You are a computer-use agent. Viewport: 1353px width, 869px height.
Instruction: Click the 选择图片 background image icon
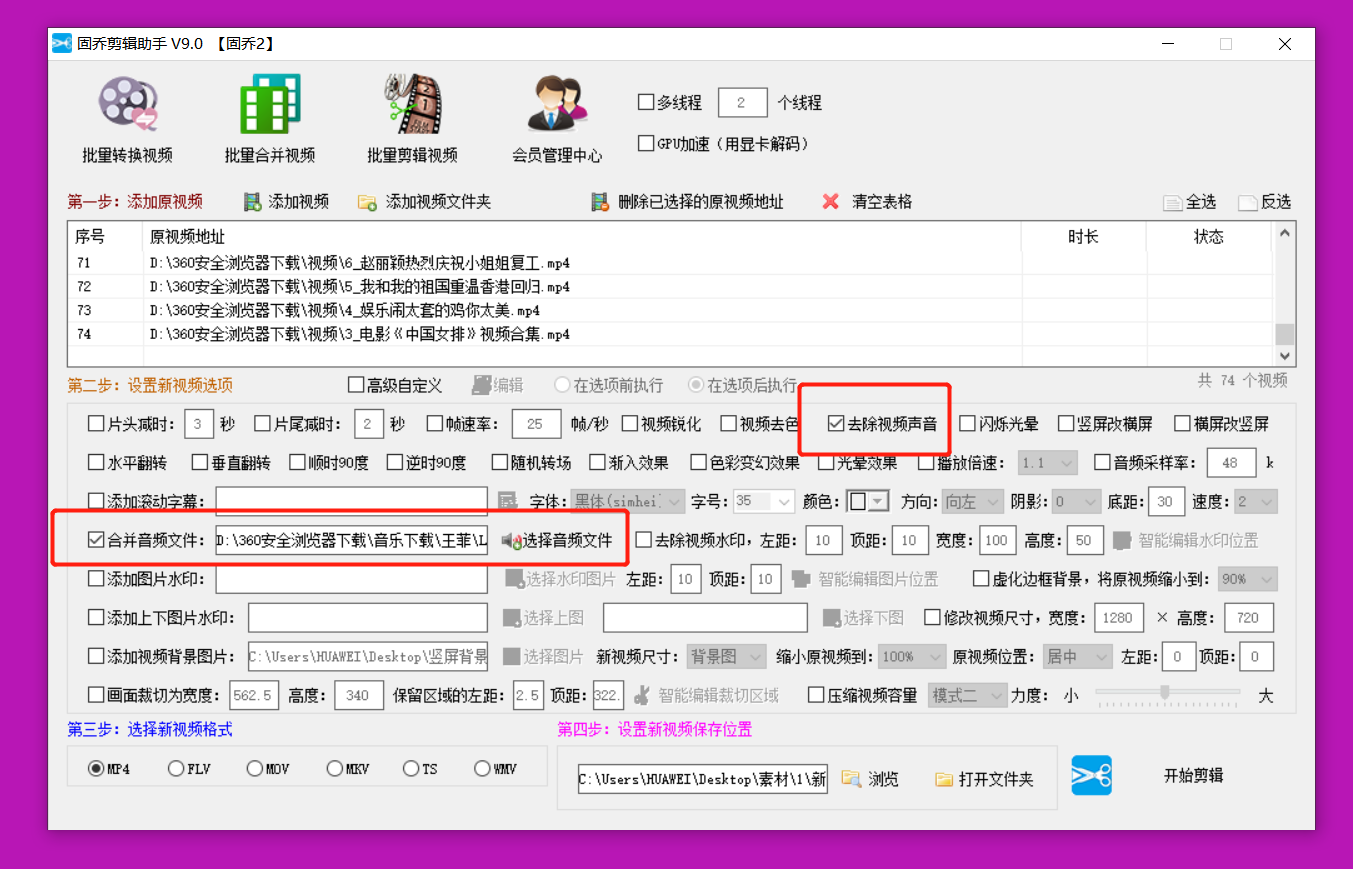[x=512, y=657]
